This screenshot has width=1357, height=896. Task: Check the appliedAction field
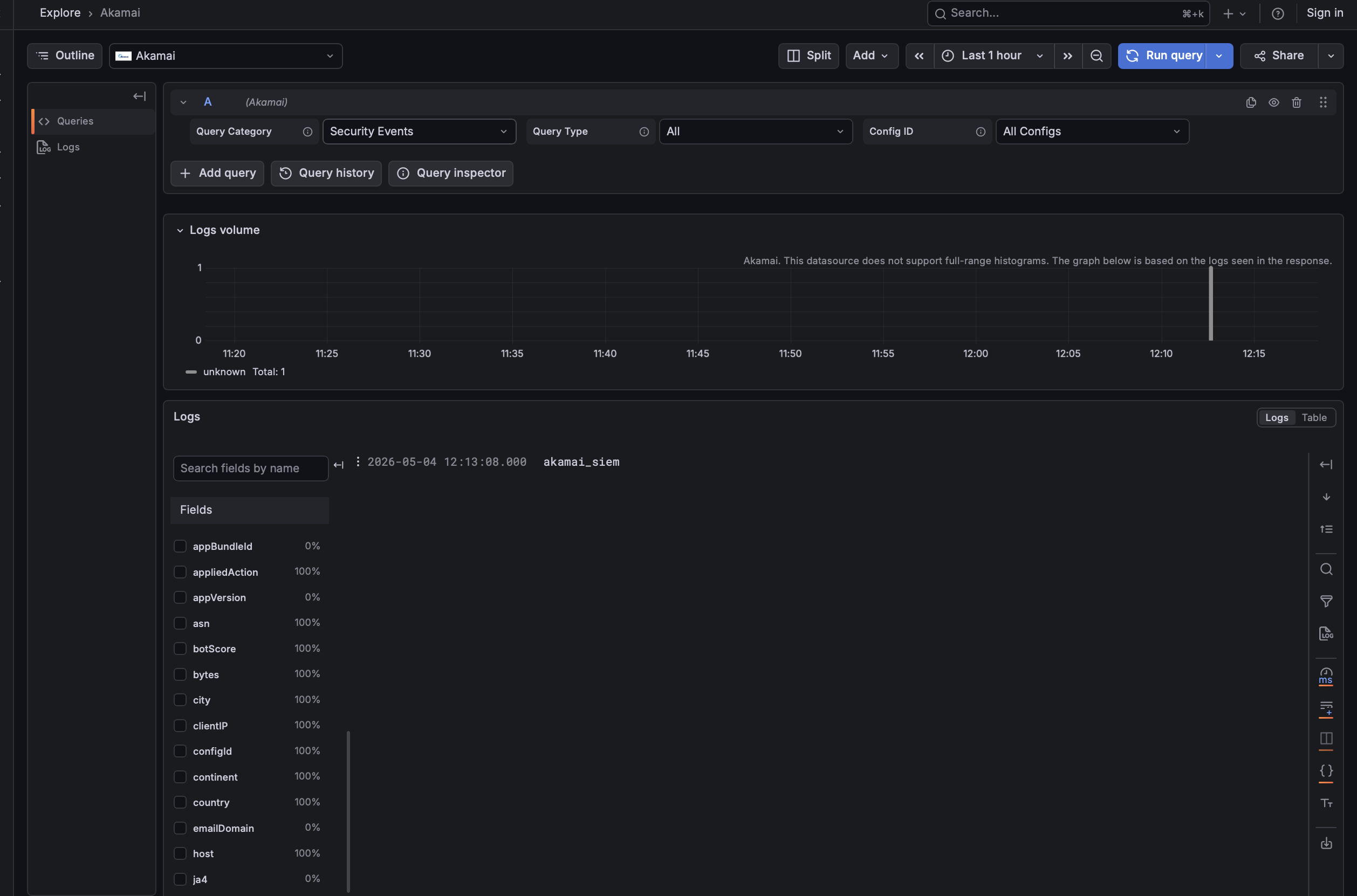point(180,572)
